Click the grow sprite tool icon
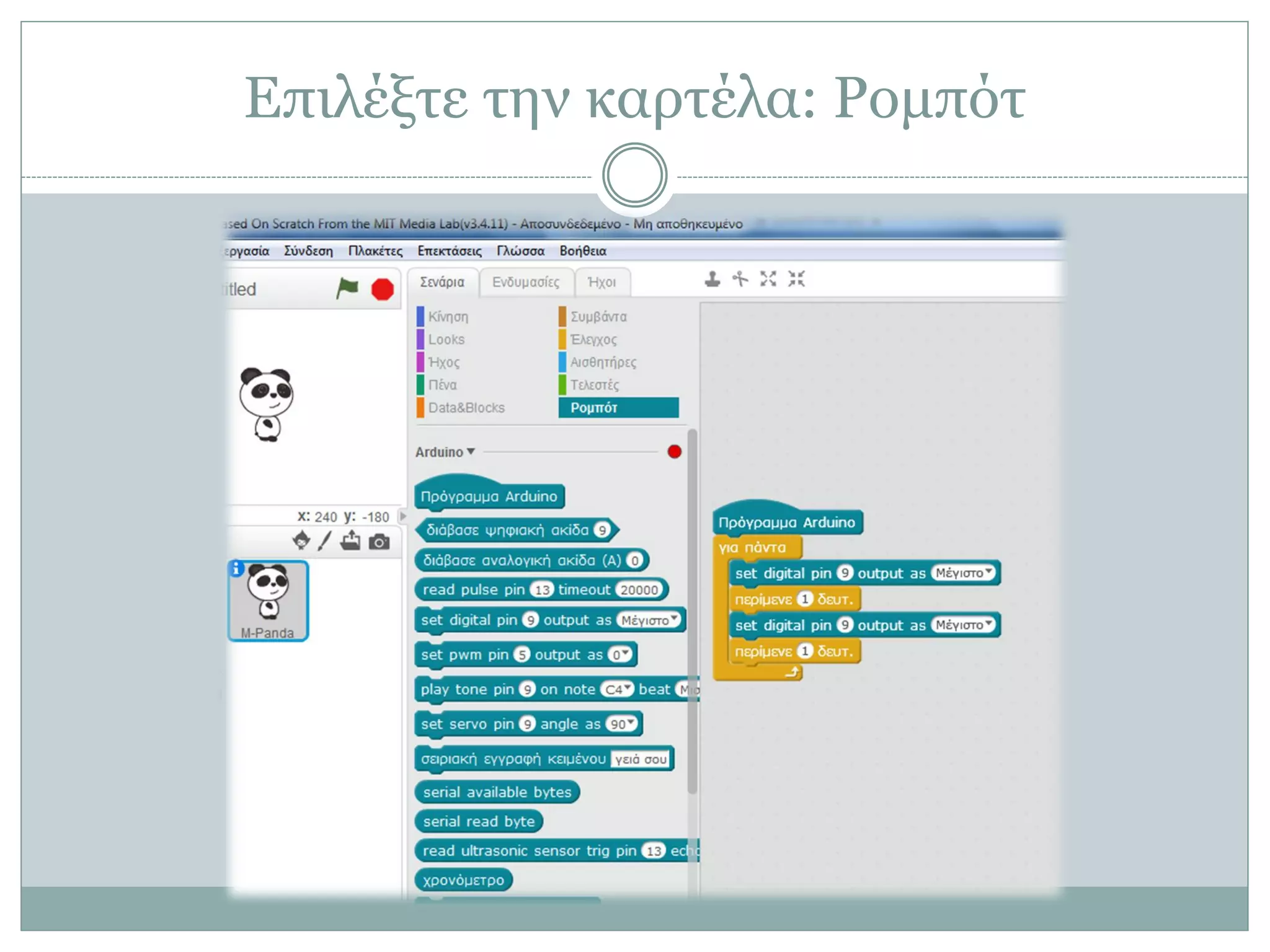This screenshot has width=1270, height=952. [768, 280]
